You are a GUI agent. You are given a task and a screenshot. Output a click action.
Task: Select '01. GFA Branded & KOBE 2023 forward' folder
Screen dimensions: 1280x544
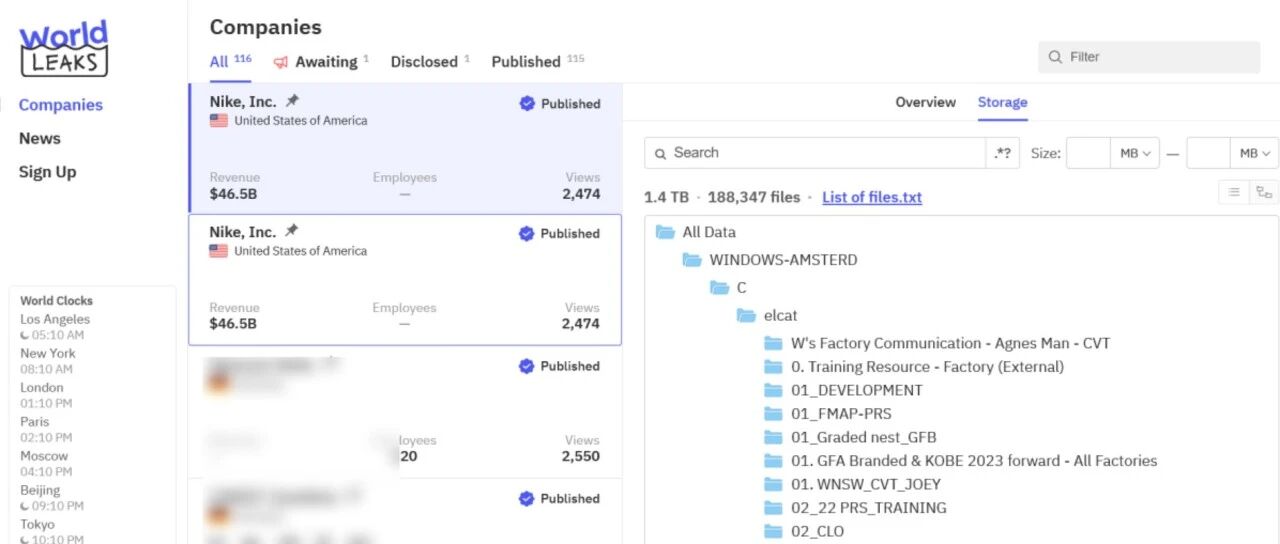pyautogui.click(x=973, y=461)
